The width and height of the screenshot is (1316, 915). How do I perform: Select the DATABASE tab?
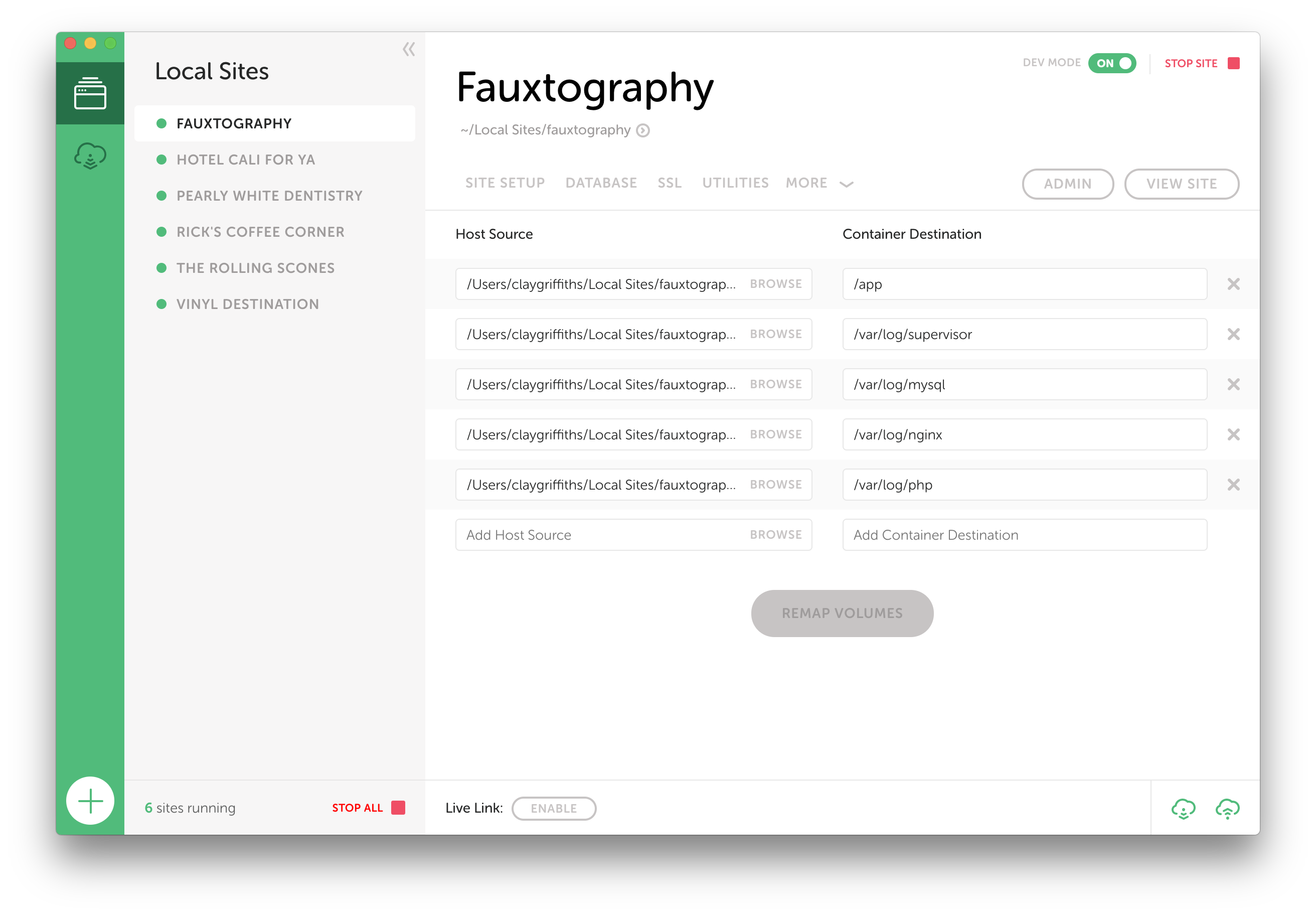click(600, 183)
